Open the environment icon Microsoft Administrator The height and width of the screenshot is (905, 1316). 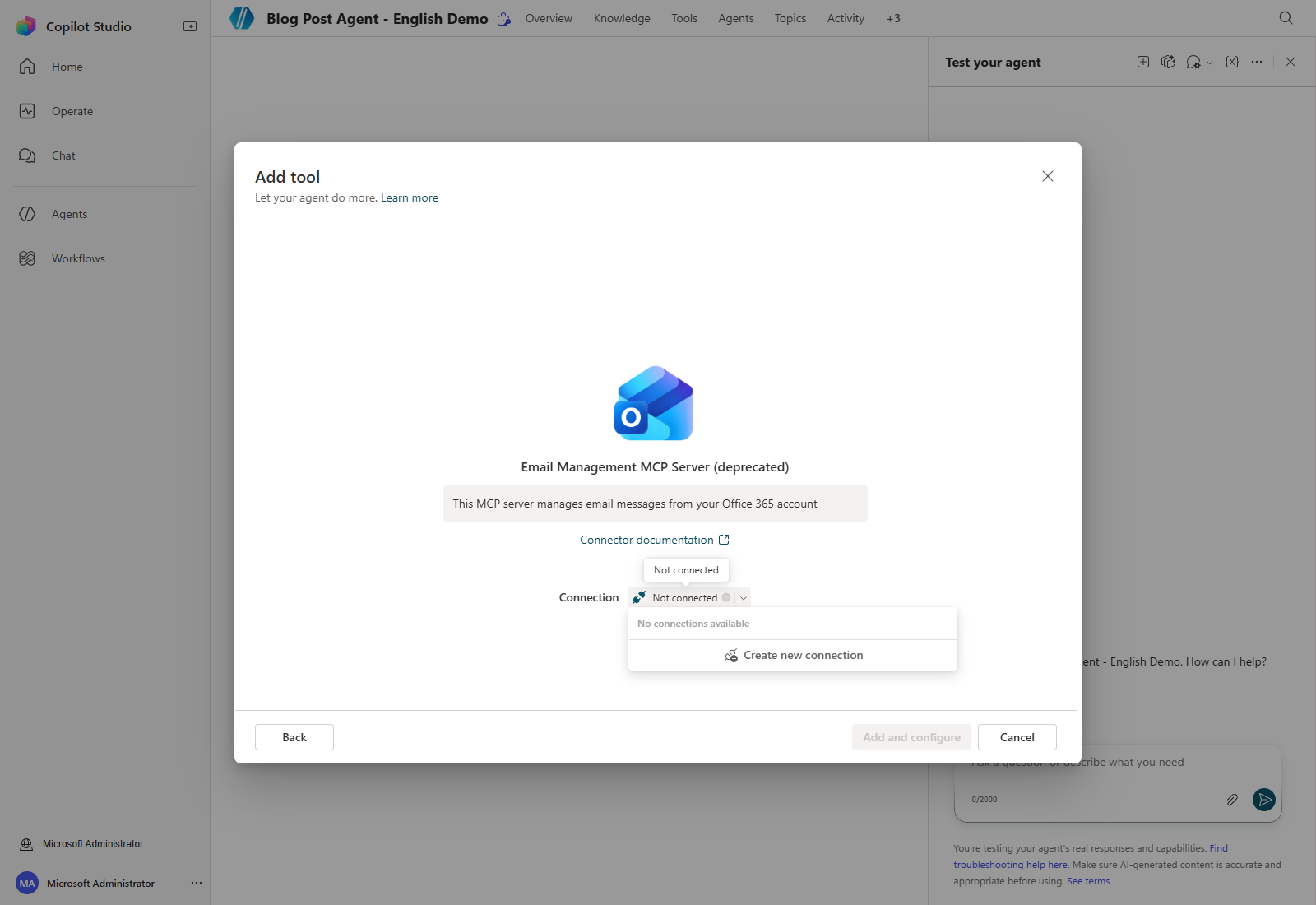[x=26, y=844]
